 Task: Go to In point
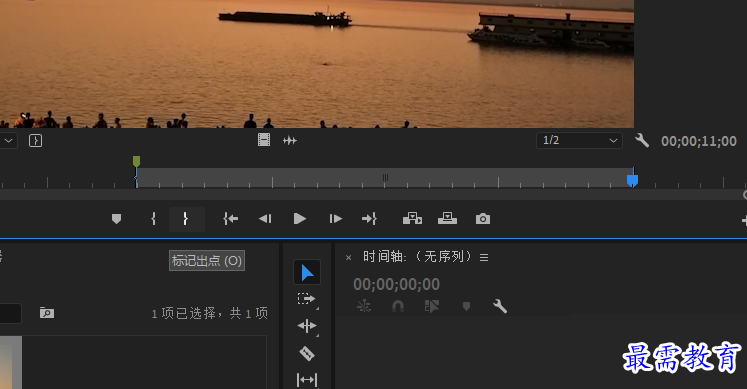[x=231, y=219]
